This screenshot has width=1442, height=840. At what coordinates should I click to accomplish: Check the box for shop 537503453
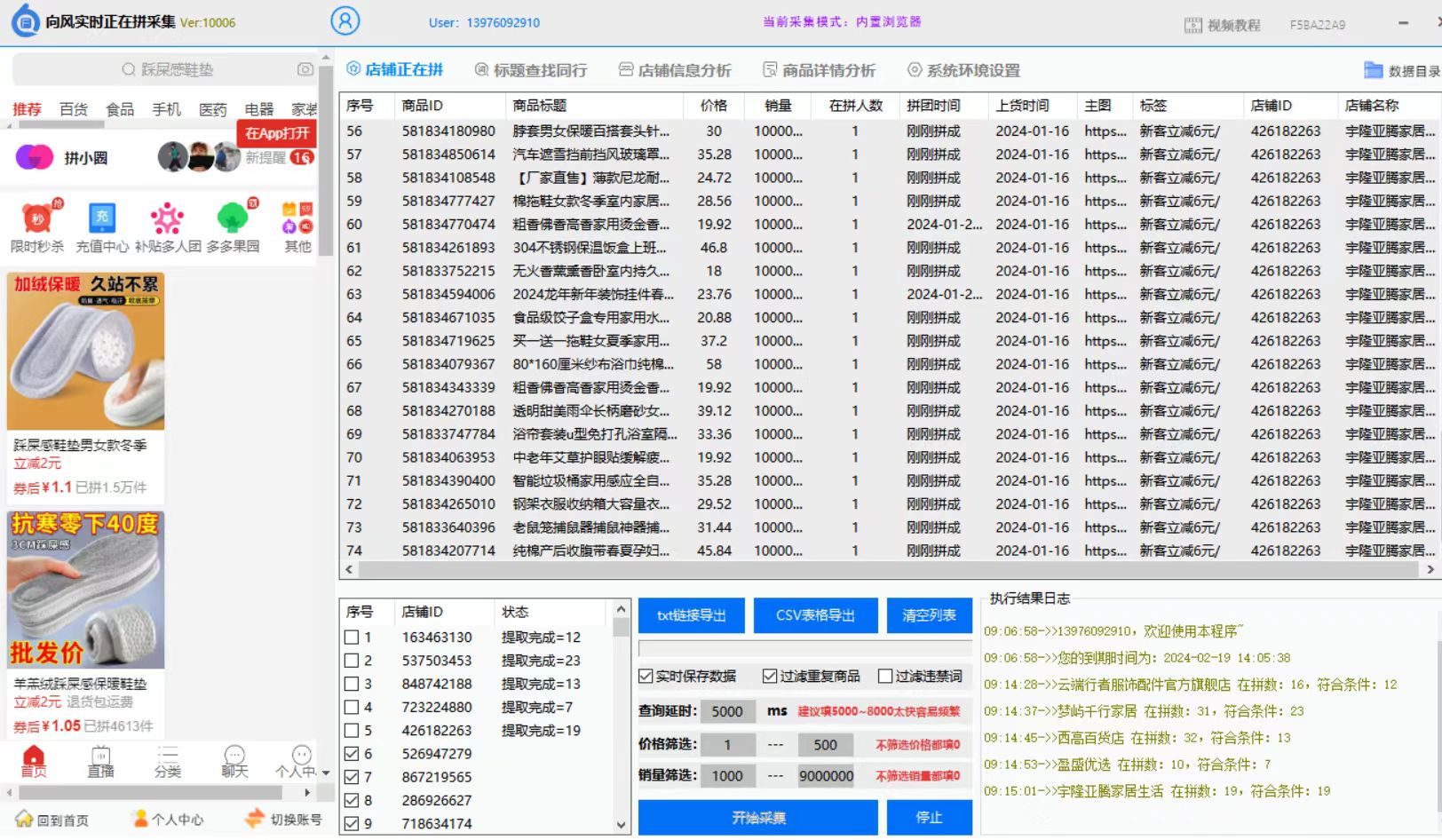[352, 661]
